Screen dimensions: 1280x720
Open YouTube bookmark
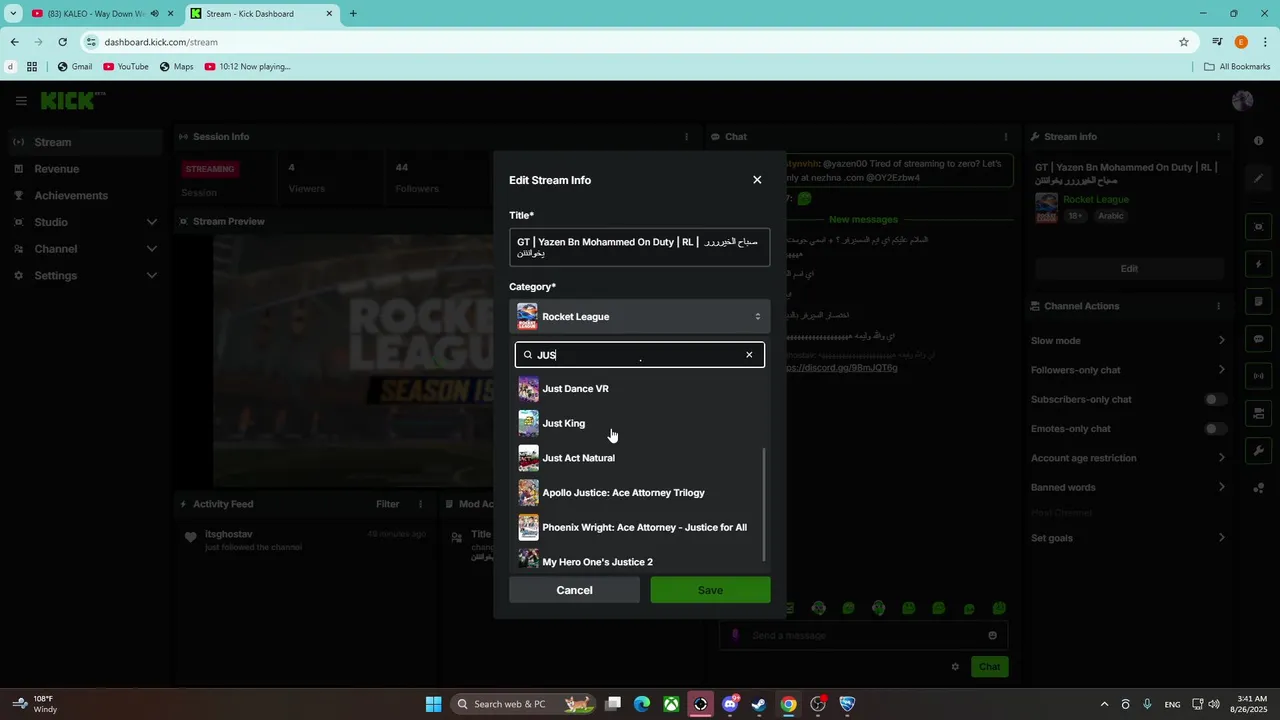coord(126,67)
